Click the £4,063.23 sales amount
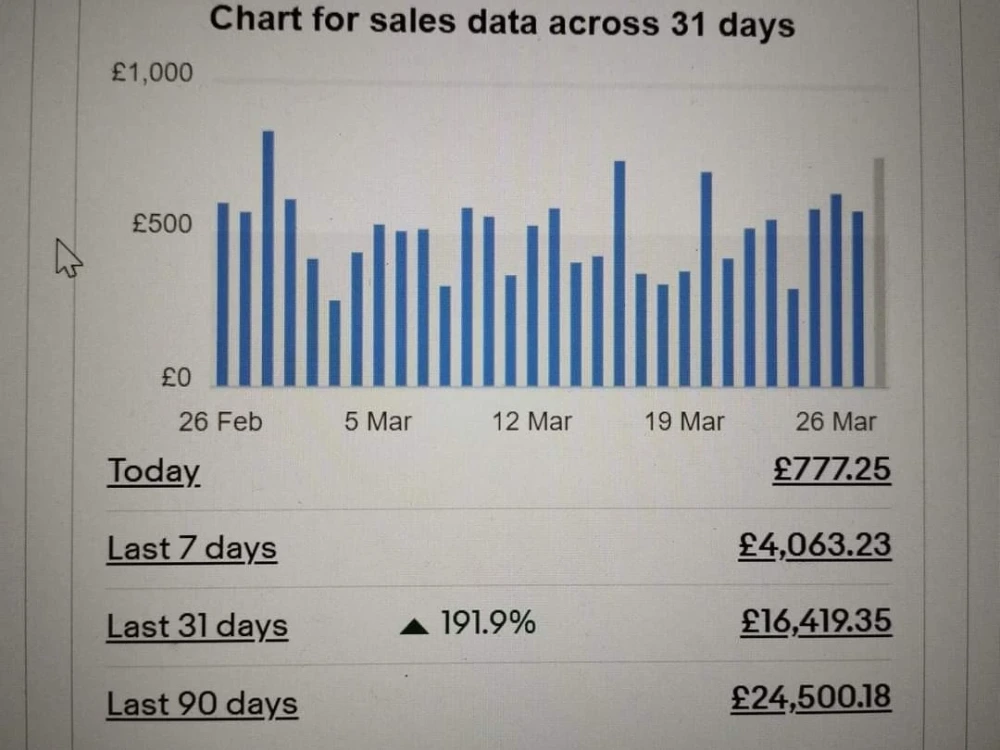The image size is (1000, 750). (814, 546)
